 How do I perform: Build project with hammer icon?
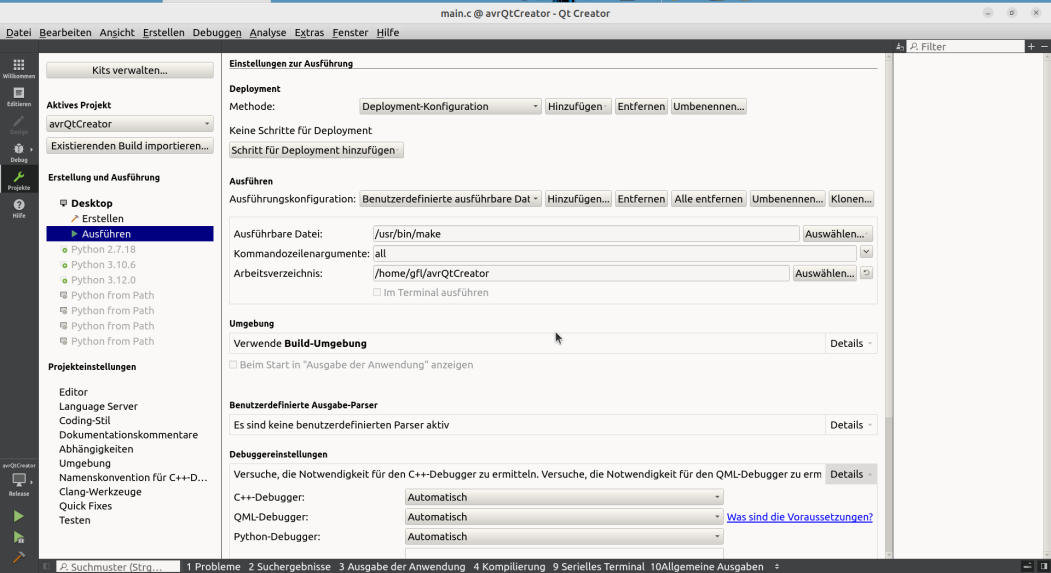tap(19, 557)
